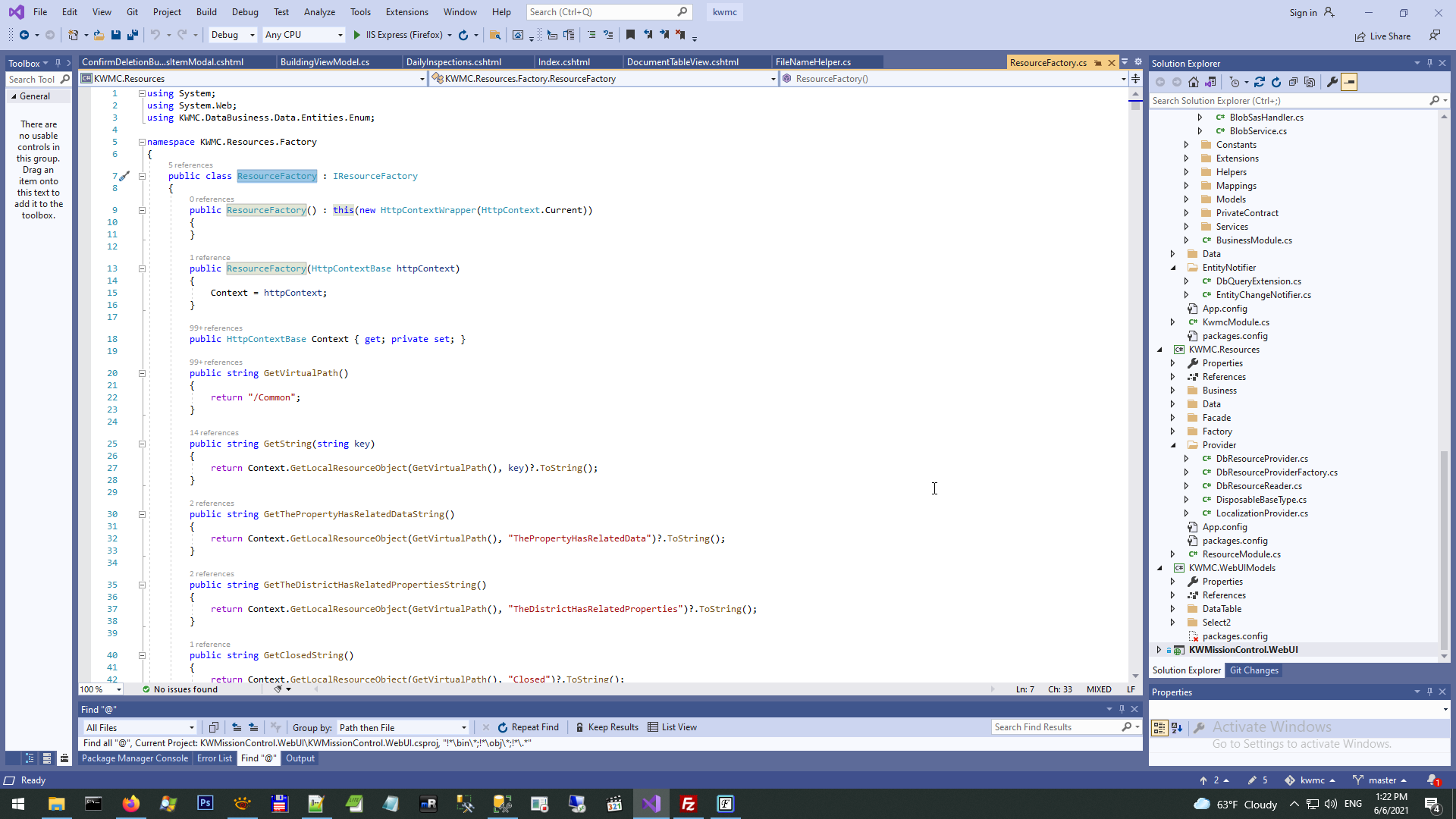Viewport: 1456px width, 819px height.
Task: Click the editor vertical scrollbar track
Action: pos(1135,379)
